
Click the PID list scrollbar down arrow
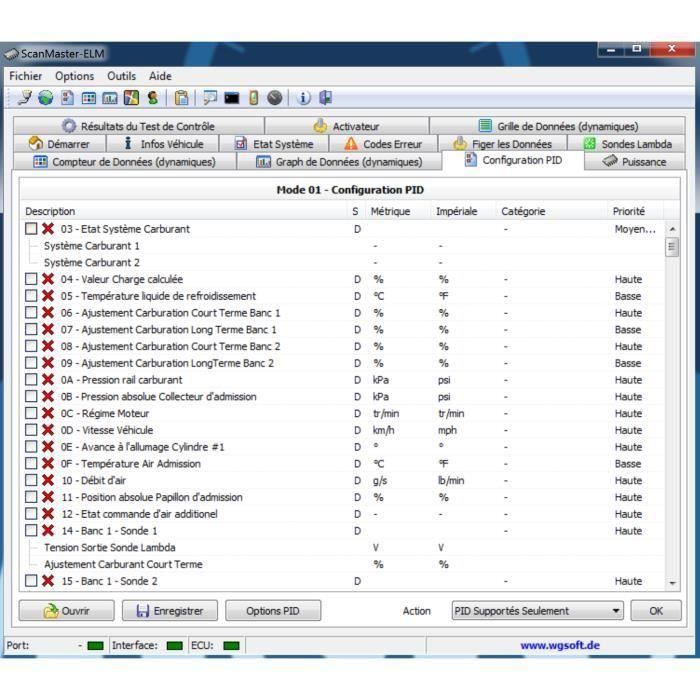(x=672, y=583)
